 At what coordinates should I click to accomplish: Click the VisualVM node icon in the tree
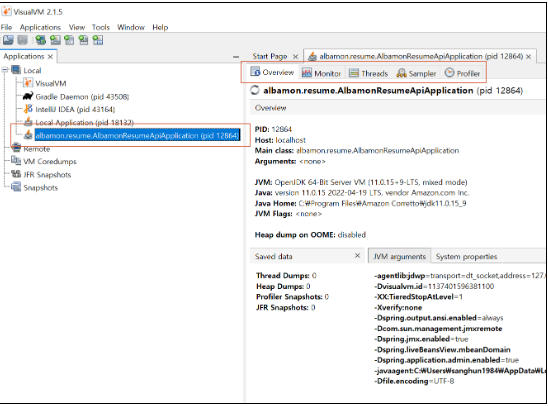28,83
